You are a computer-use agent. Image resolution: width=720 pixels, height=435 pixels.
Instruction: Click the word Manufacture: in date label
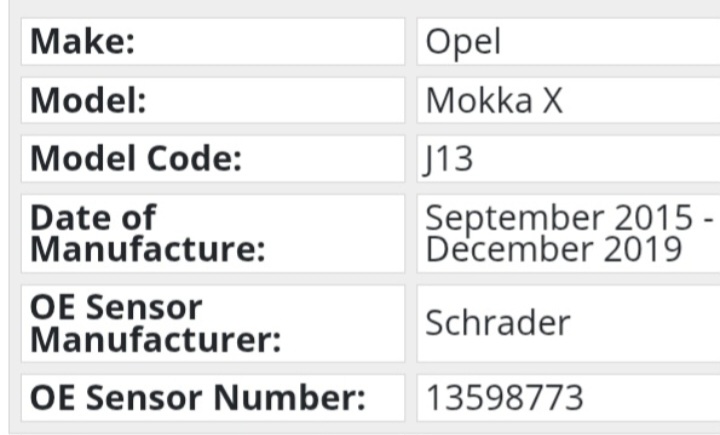click(147, 249)
